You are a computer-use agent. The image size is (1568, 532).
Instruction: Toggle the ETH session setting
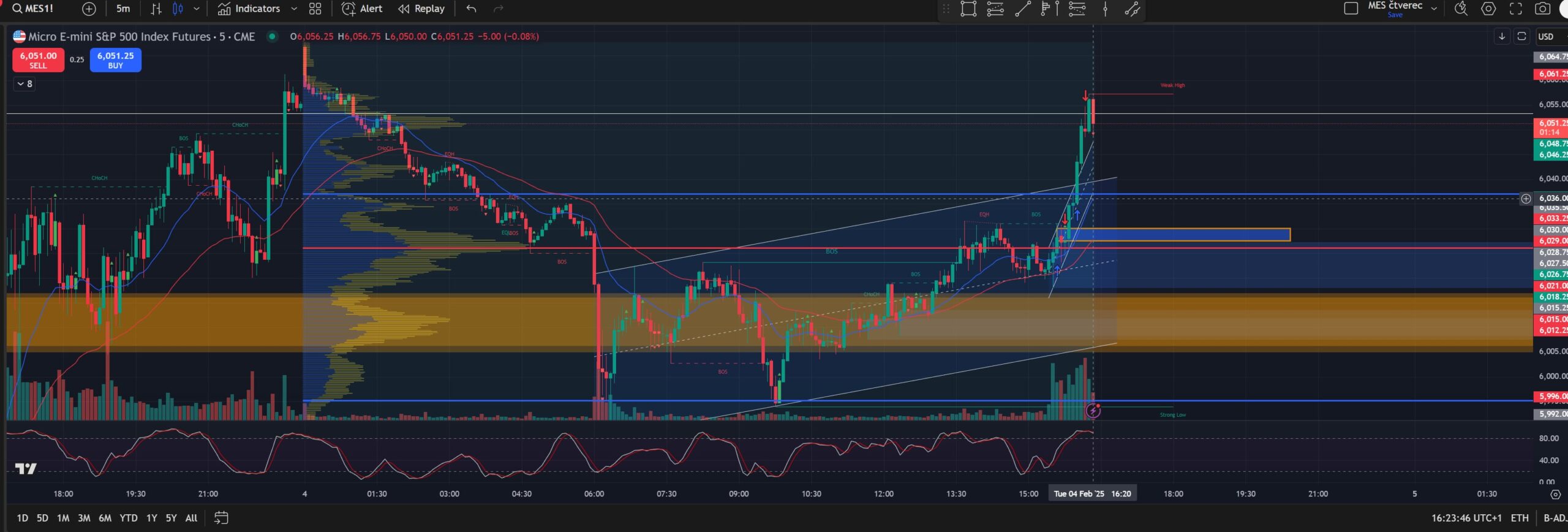click(1520, 518)
